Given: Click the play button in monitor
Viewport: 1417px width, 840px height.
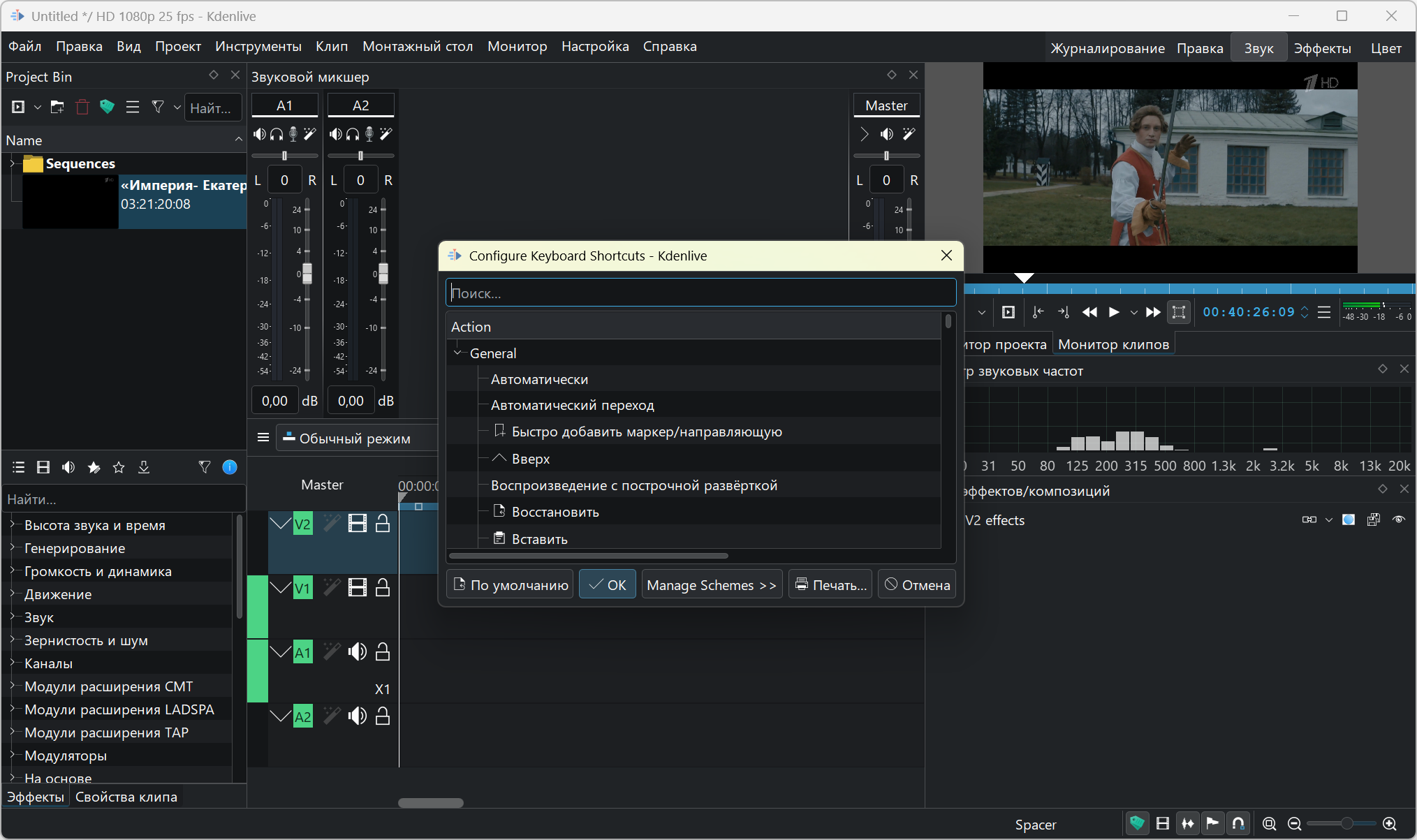Looking at the screenshot, I should click(x=1114, y=312).
